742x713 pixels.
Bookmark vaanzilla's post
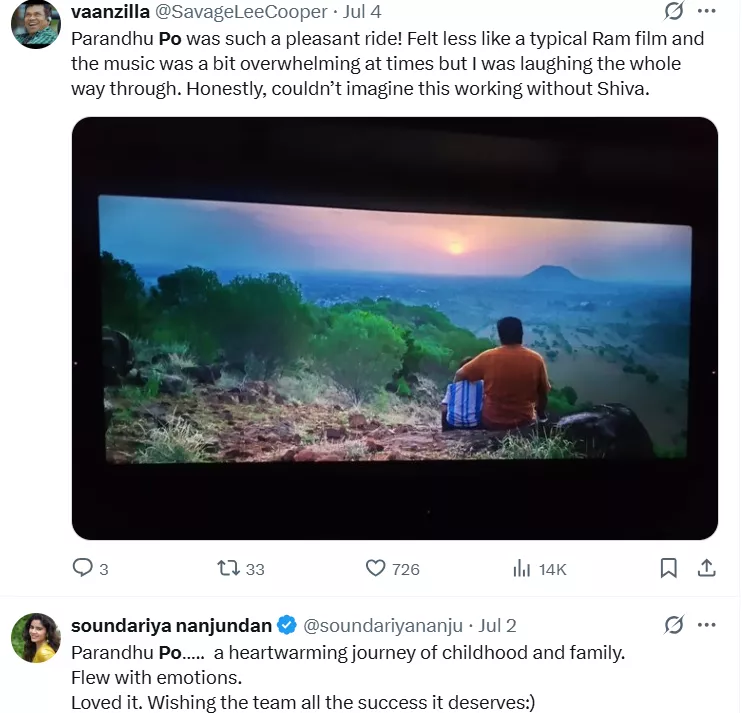click(x=669, y=568)
